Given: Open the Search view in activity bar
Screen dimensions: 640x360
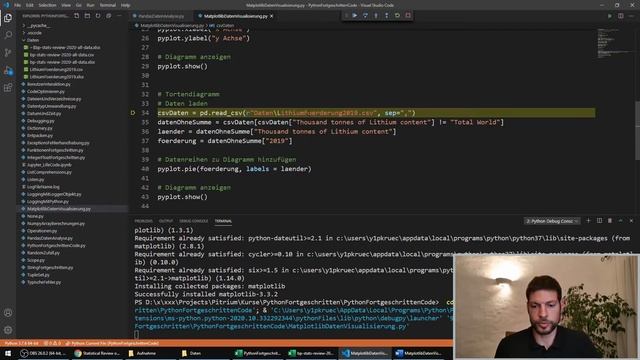Looking at the screenshot, I should (x=8, y=35).
